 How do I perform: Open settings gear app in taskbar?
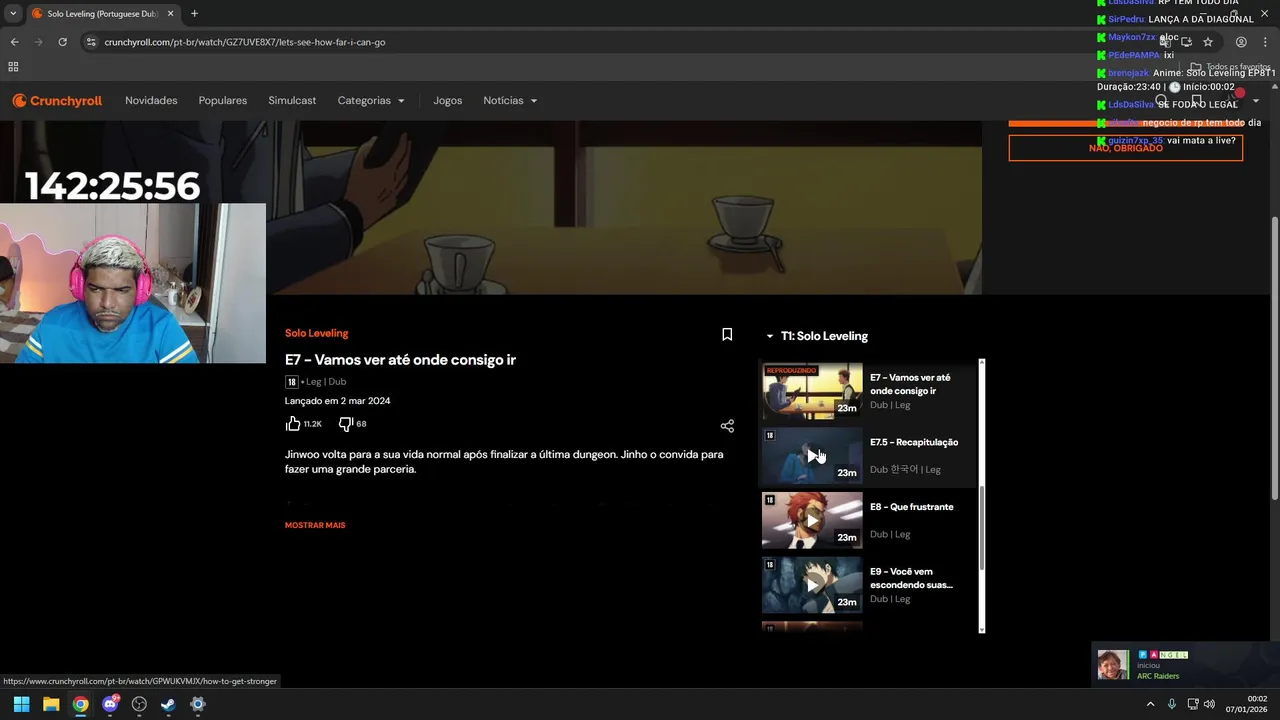click(x=198, y=704)
